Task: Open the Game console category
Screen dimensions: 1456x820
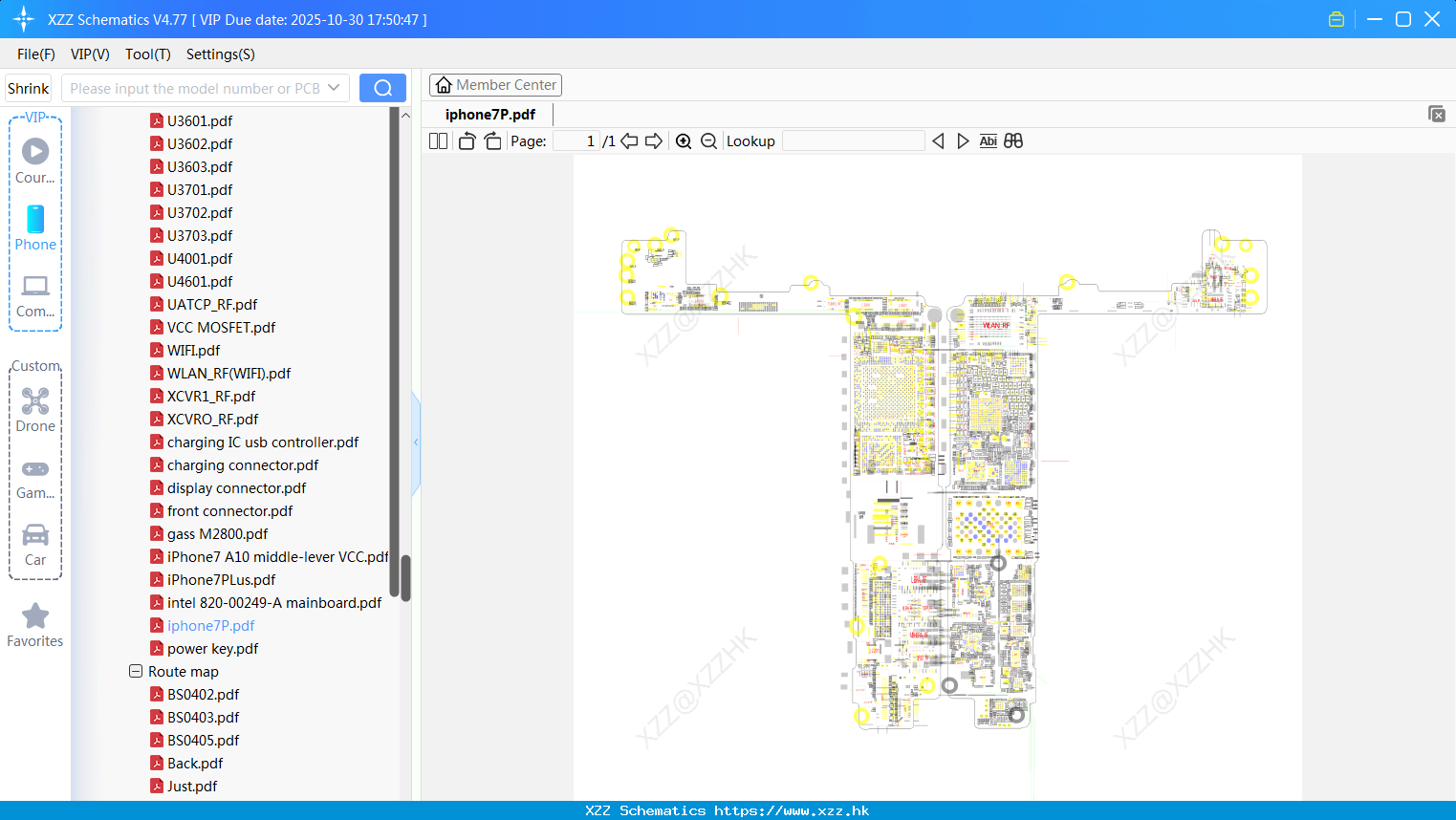Action: 35,478
